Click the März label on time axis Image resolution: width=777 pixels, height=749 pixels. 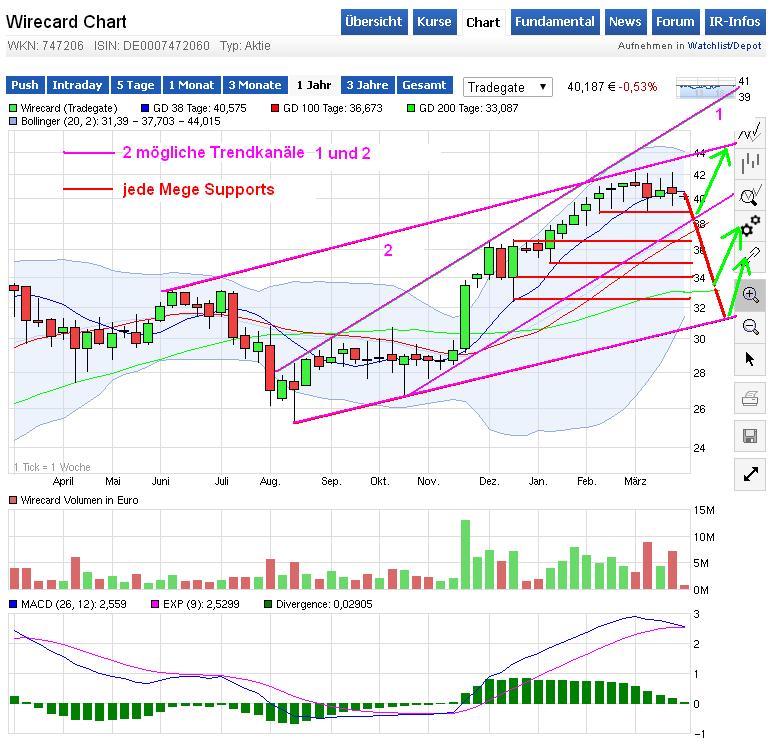point(635,481)
